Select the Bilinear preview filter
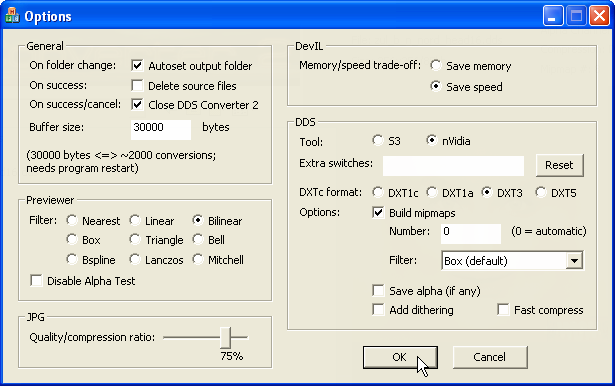This screenshot has height=386, width=615. 198,220
